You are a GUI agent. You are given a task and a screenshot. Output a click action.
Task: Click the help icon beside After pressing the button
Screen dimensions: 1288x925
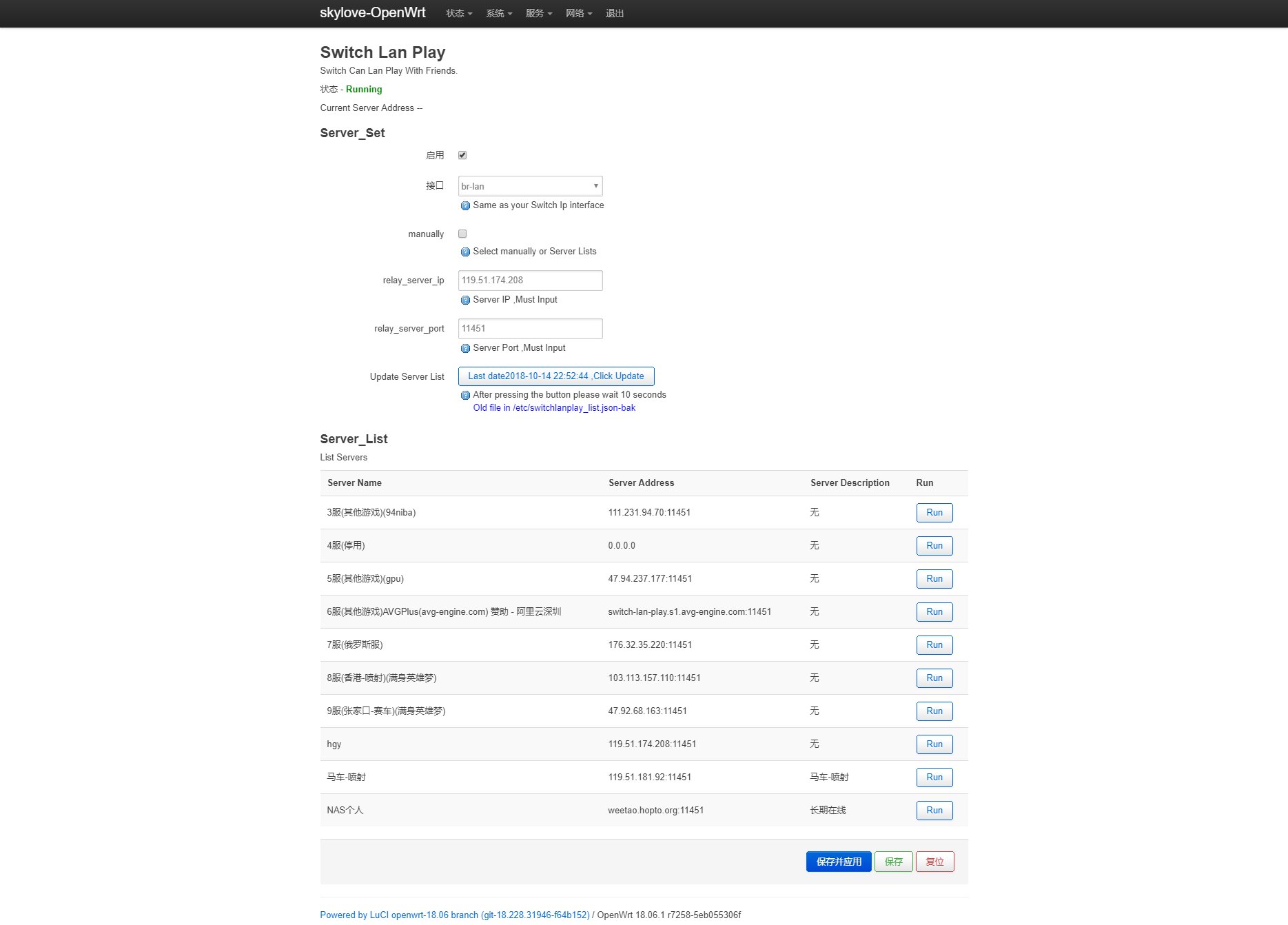pyautogui.click(x=465, y=395)
